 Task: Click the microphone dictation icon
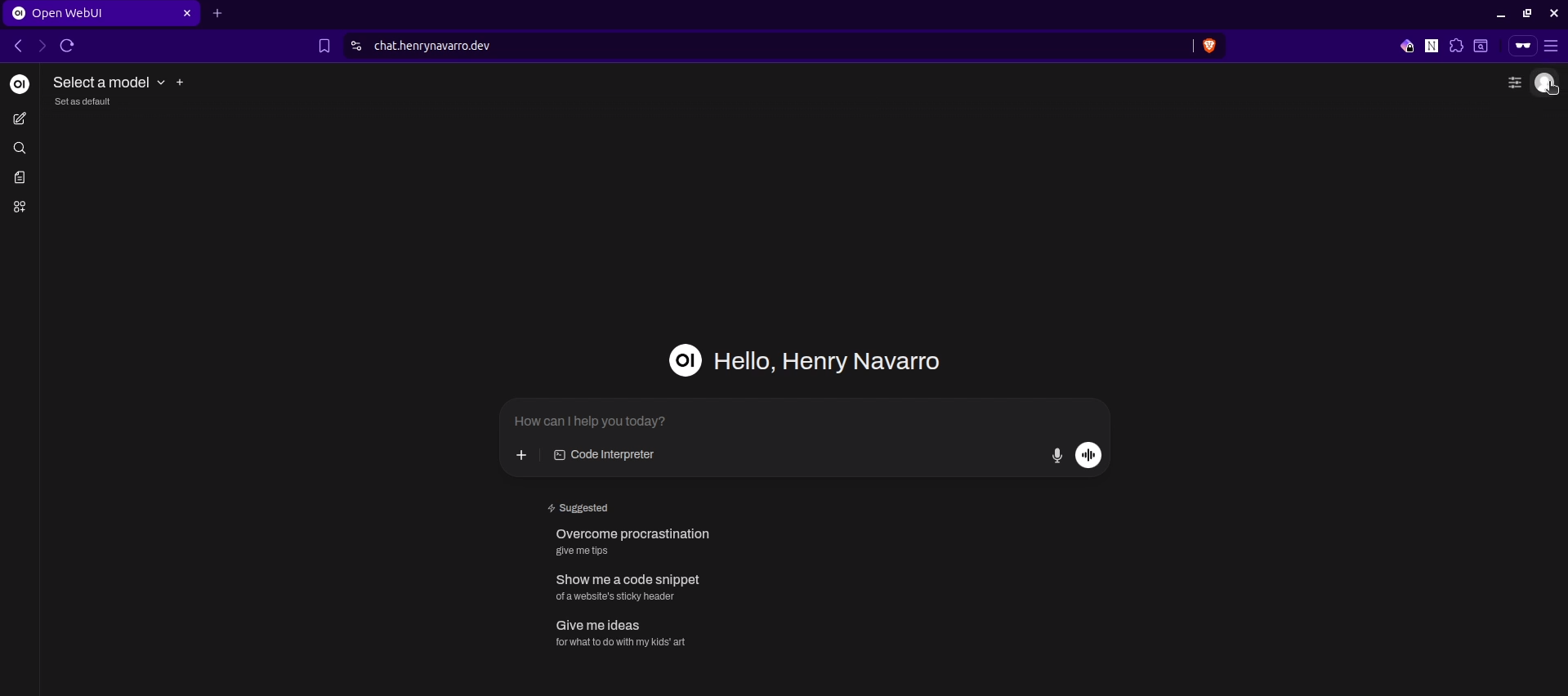tap(1057, 456)
